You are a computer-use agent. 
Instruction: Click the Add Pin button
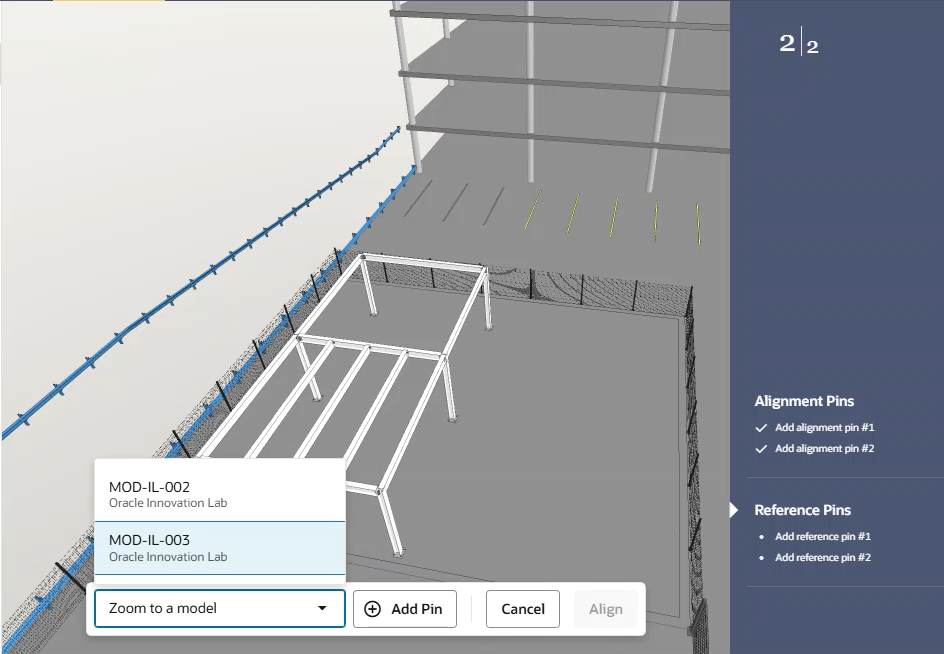click(405, 609)
